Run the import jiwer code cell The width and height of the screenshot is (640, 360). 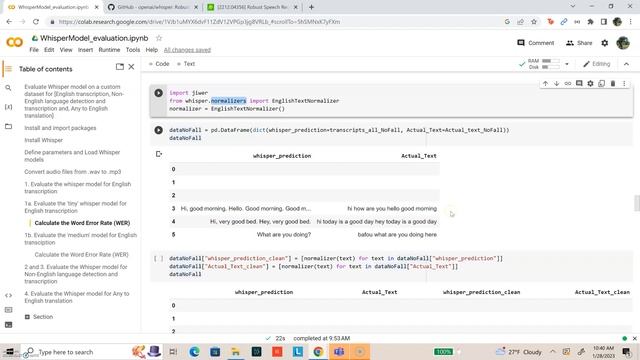point(158,93)
